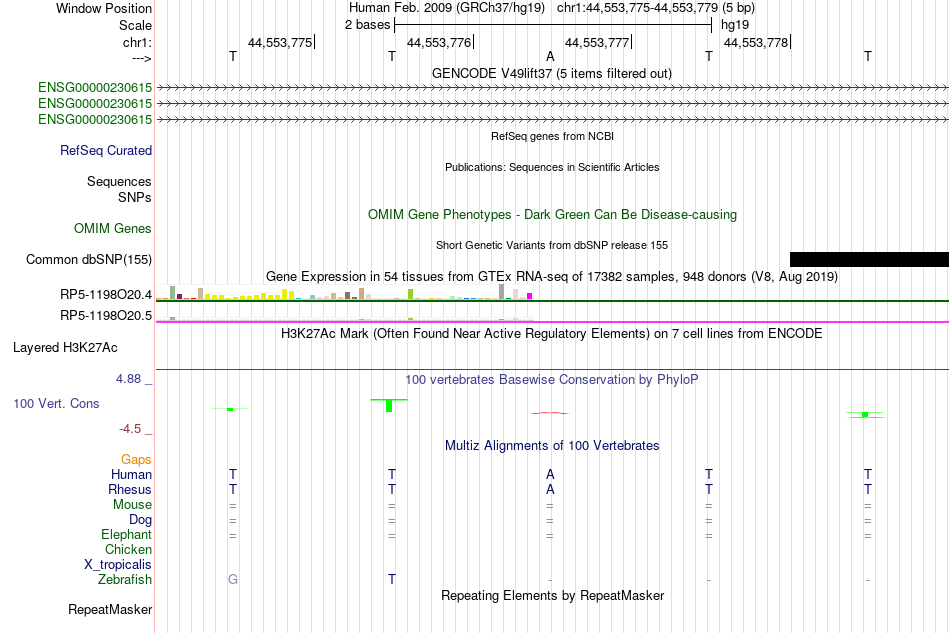This screenshot has width=950, height=633.
Task: Click the Sequences track label
Action: [119, 181]
